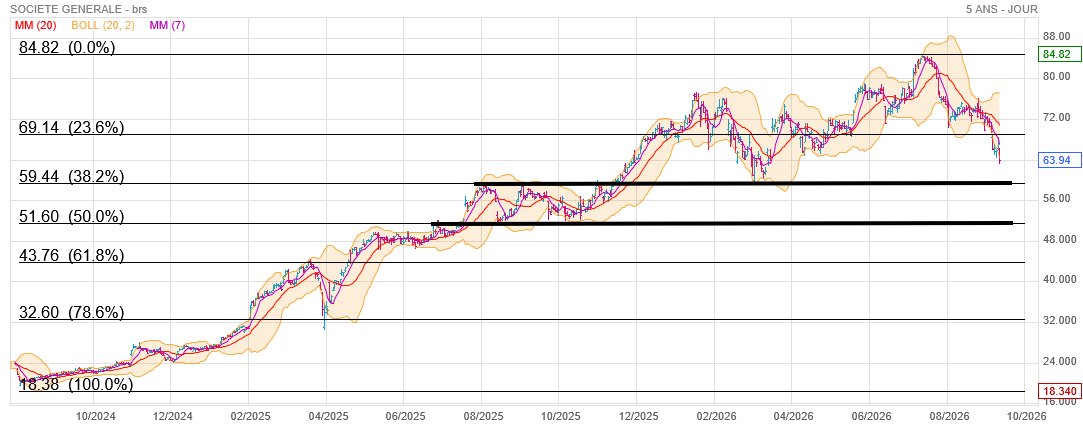Click the 12/2025 date axis label
Screen dimensions: 1083x426
[637, 416]
